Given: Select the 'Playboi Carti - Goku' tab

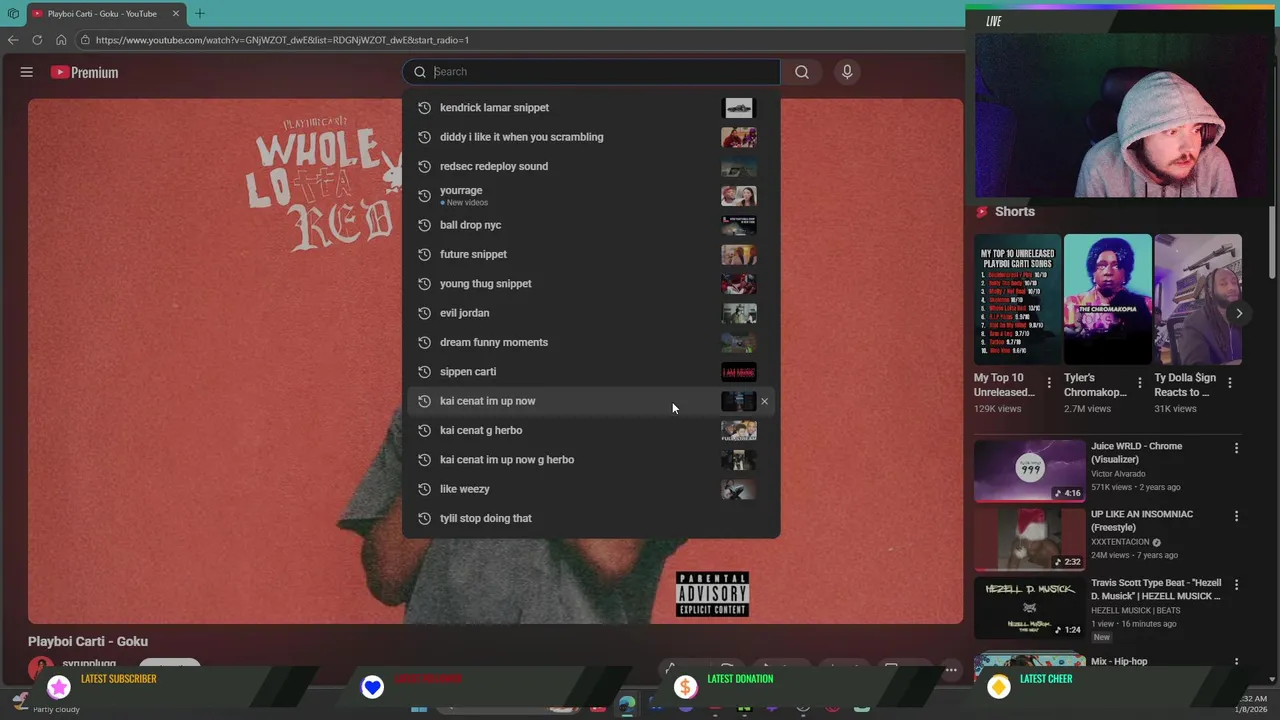Looking at the screenshot, I should 105,14.
